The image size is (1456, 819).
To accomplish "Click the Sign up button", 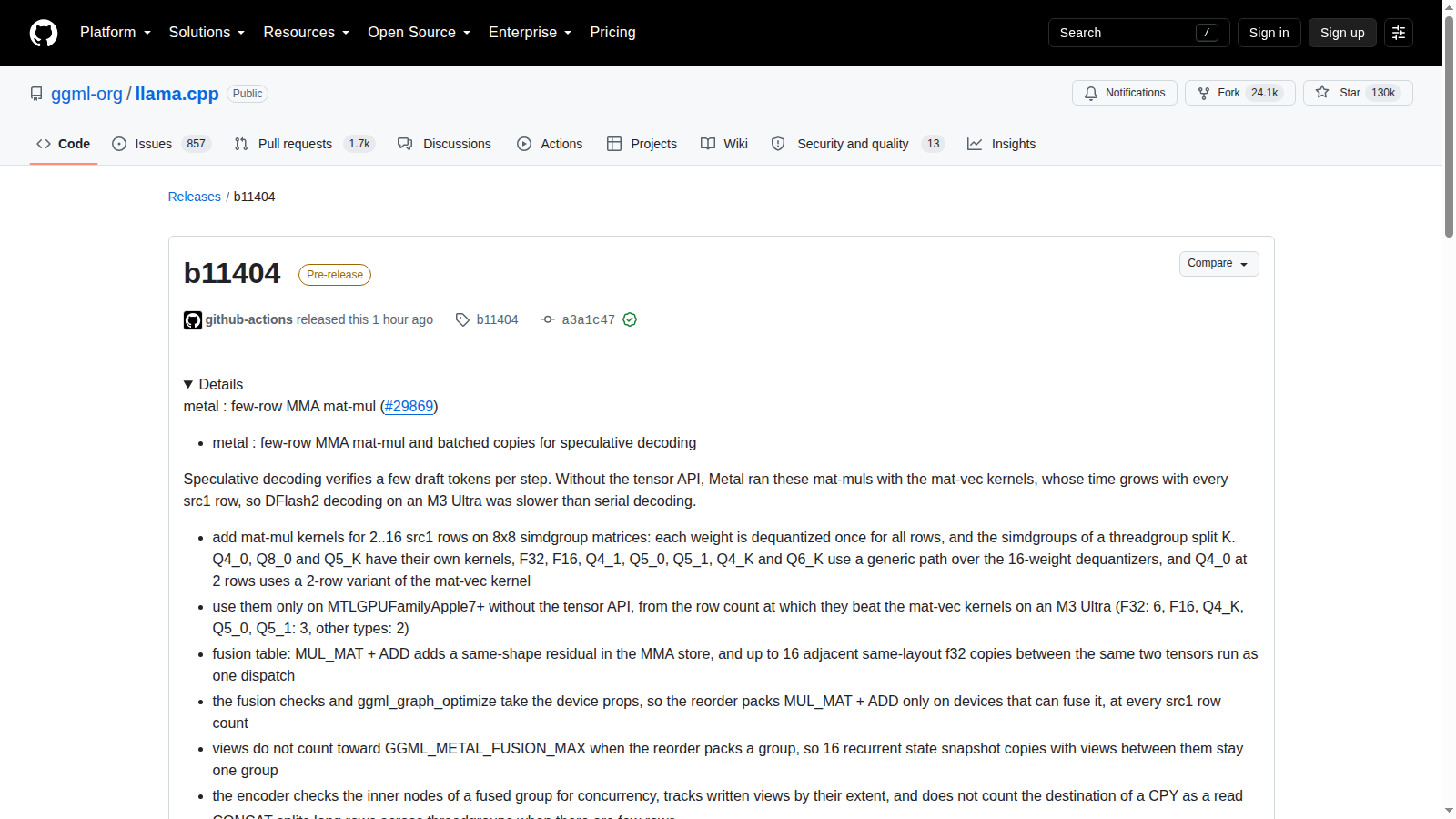I will coord(1342,33).
